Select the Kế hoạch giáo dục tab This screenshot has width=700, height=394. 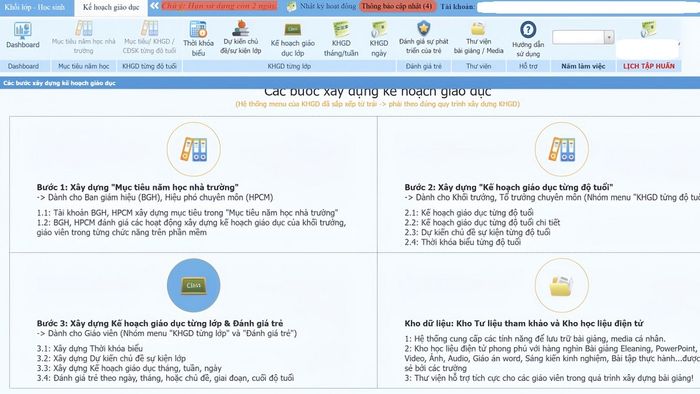[x=111, y=7]
